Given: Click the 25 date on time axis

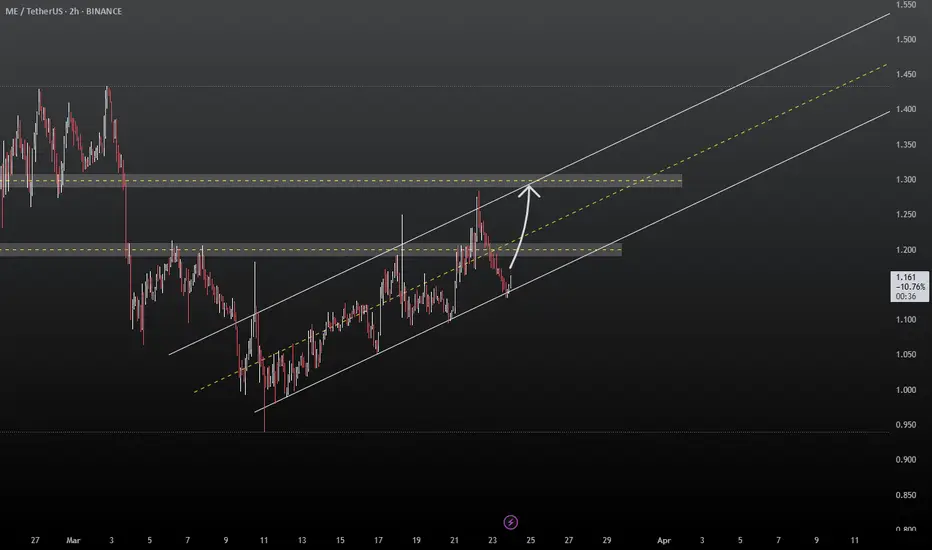Looking at the screenshot, I should [x=531, y=540].
